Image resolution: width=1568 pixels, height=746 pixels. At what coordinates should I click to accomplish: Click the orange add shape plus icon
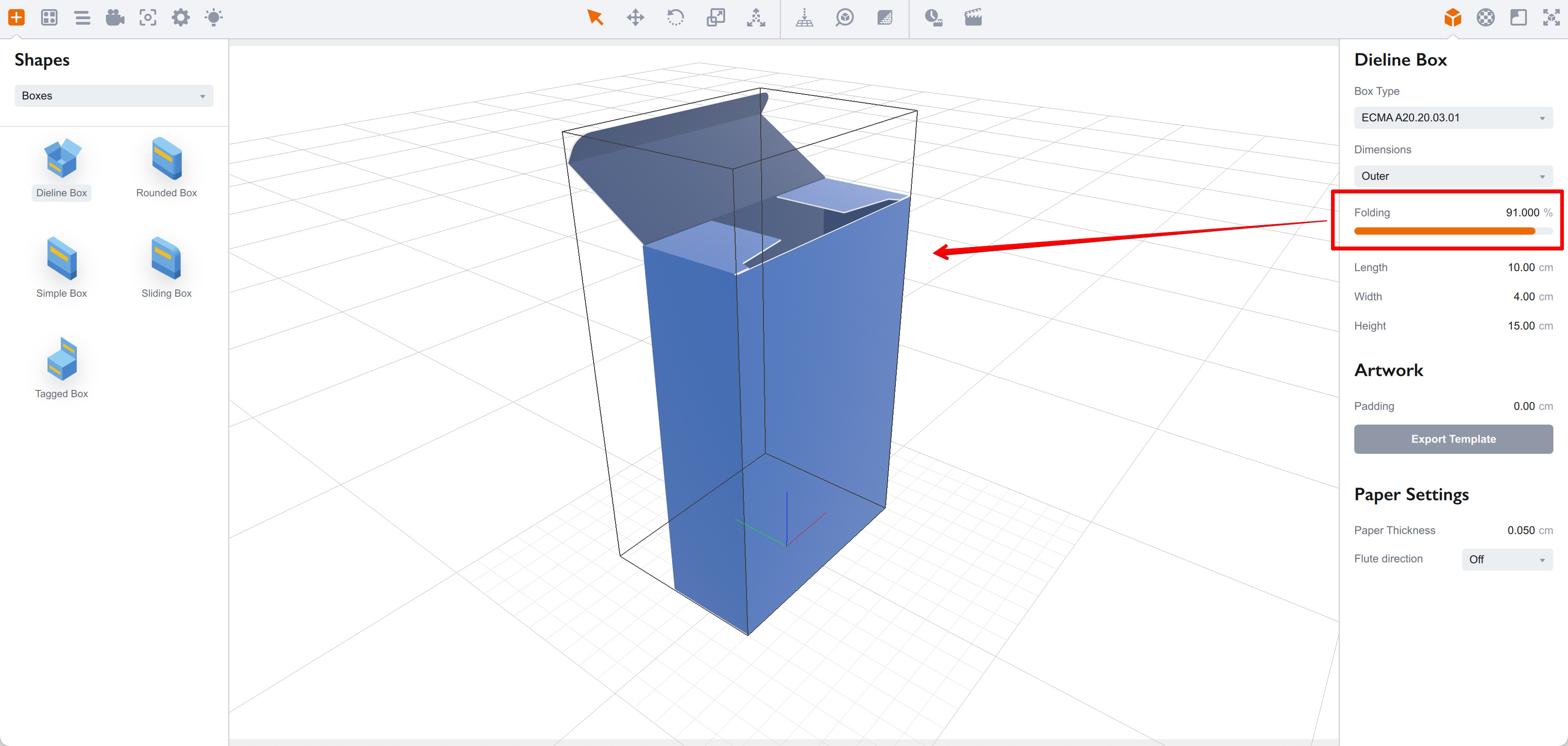pyautogui.click(x=16, y=17)
